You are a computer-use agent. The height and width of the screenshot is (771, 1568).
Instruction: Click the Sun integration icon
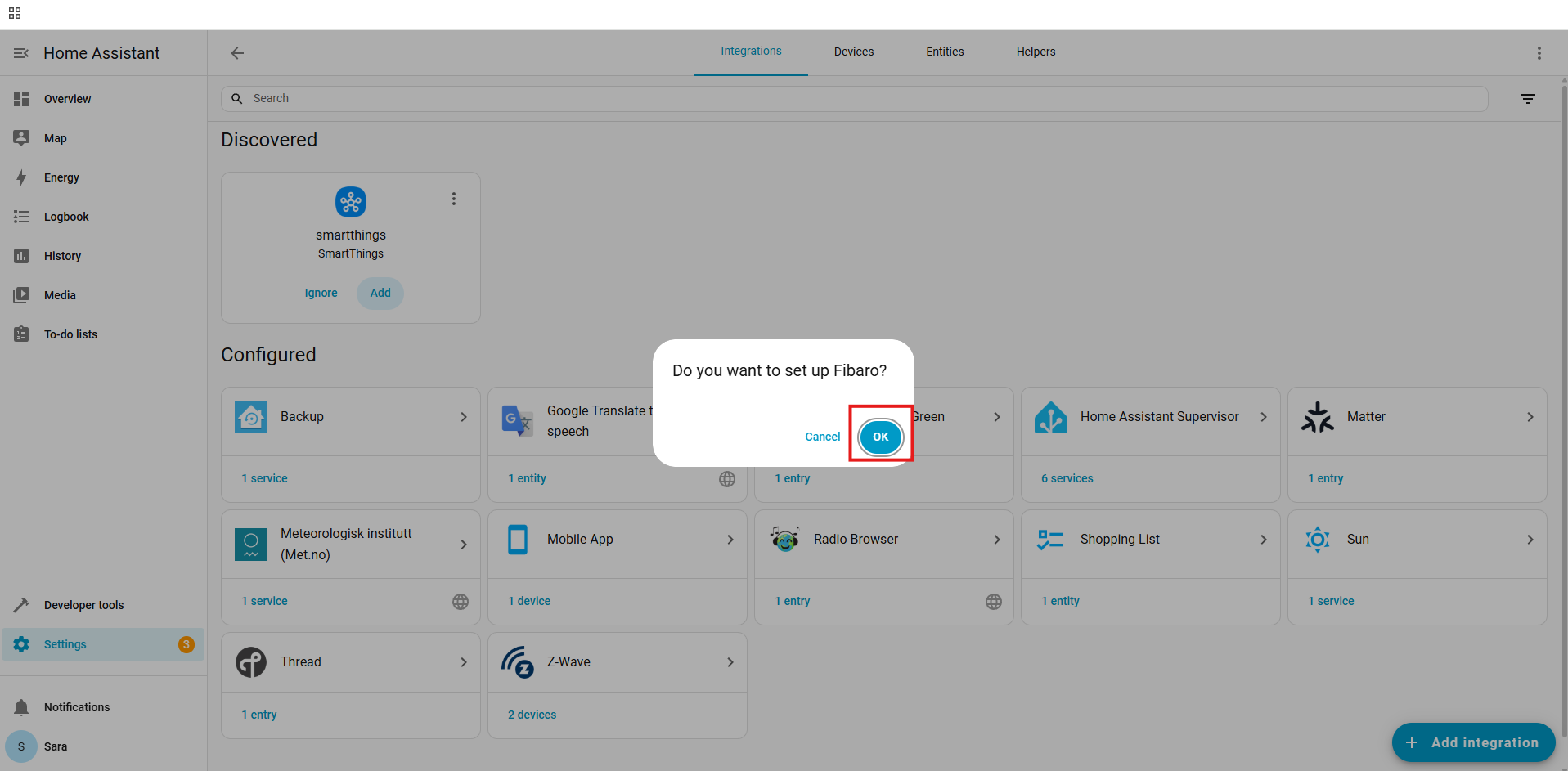click(1318, 540)
